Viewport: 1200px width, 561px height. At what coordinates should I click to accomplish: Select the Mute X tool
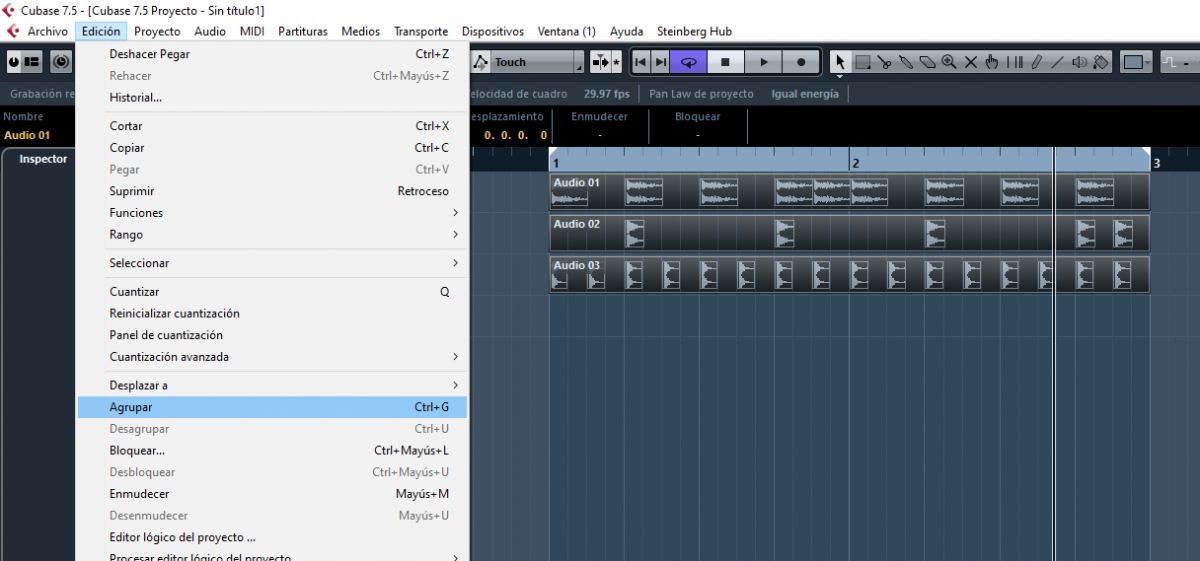point(970,62)
